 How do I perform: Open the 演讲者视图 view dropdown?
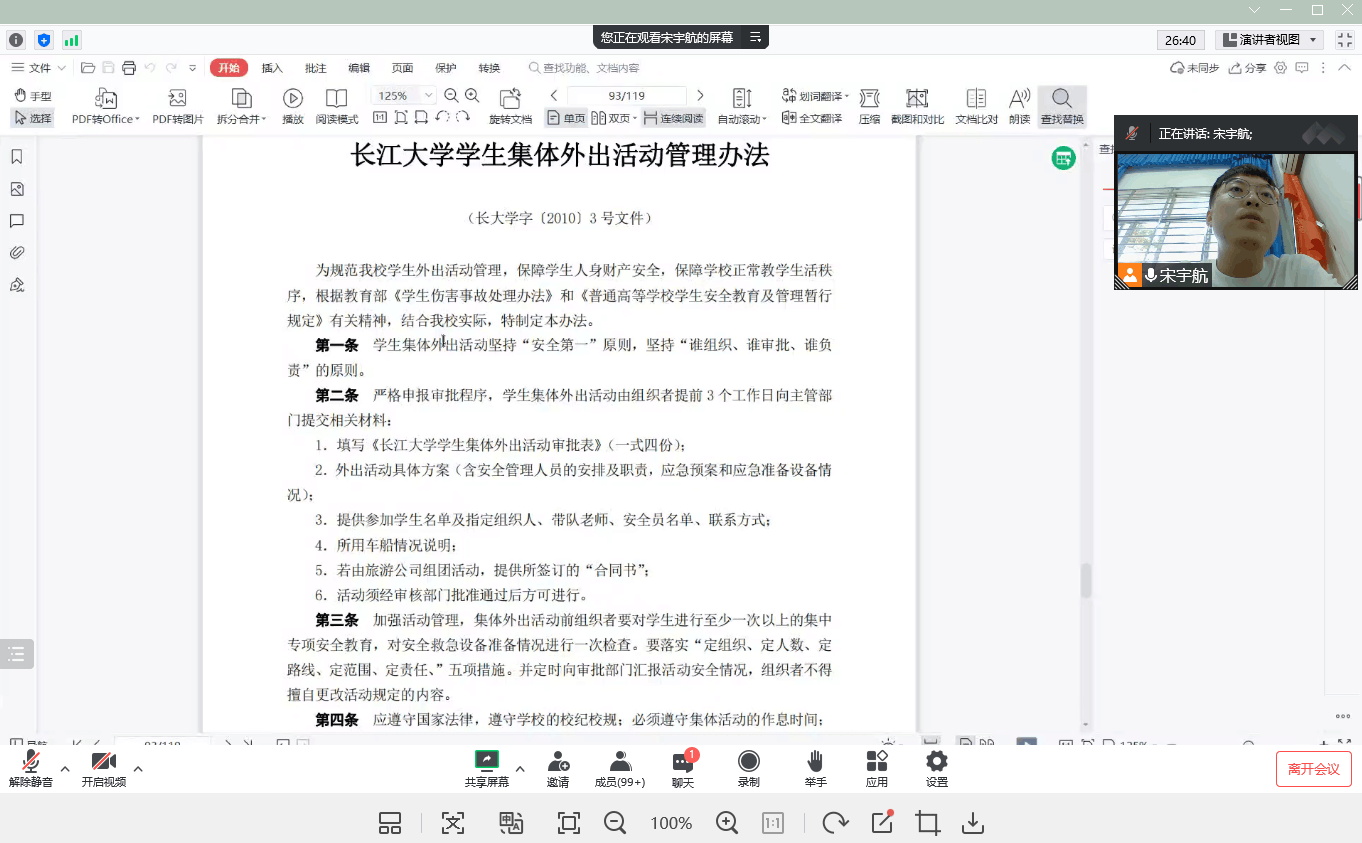point(1269,40)
